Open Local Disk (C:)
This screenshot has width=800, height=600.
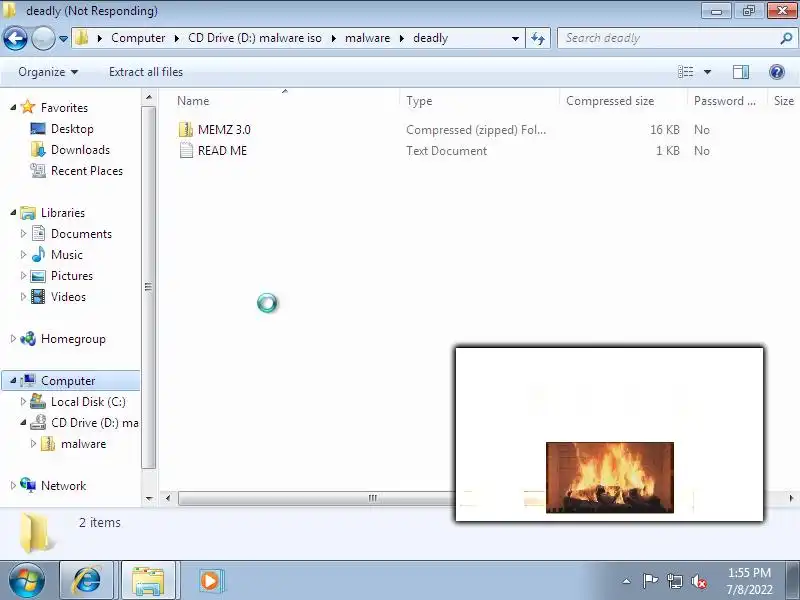[x=88, y=402]
